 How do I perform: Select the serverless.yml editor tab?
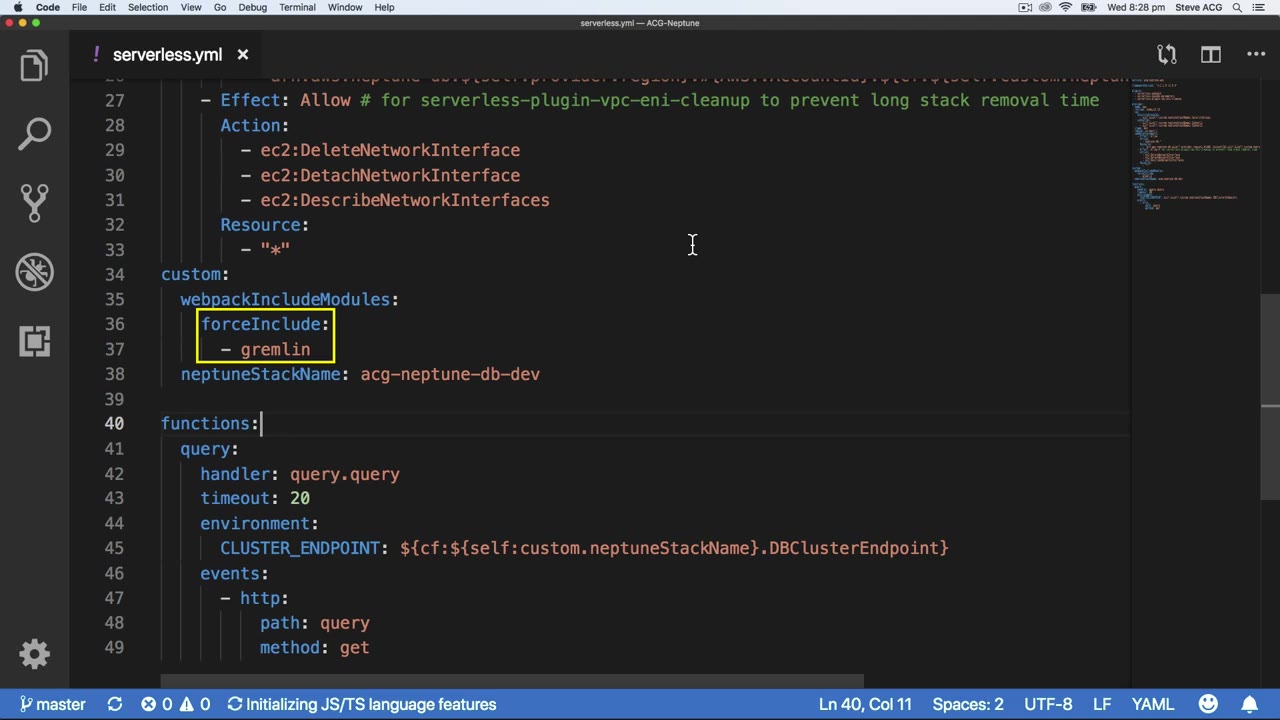[166, 55]
